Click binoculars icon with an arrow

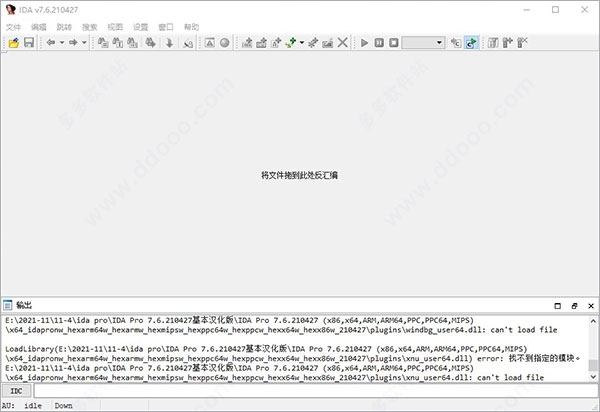150,42
